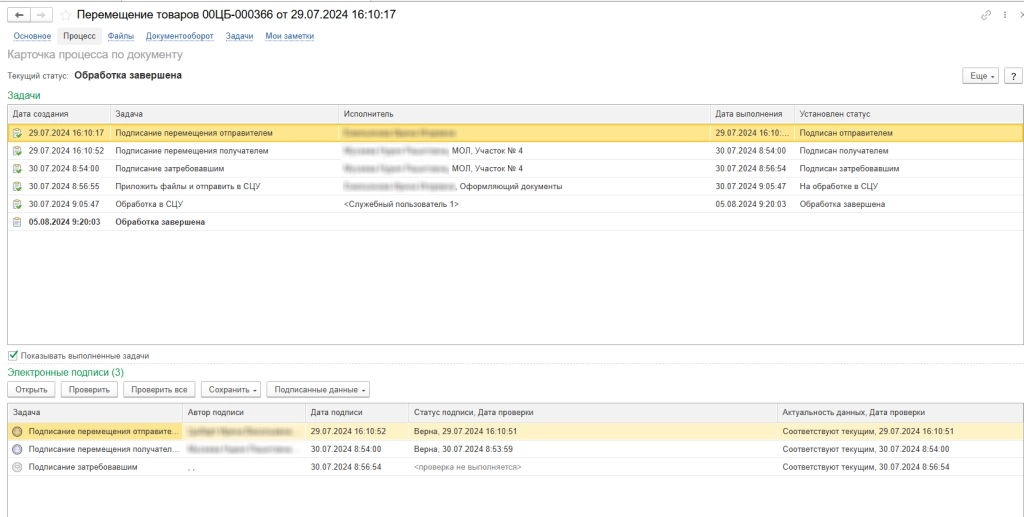Screen dimensions: 1024x517
Task: Open help with the question mark button
Action: [1013, 76]
